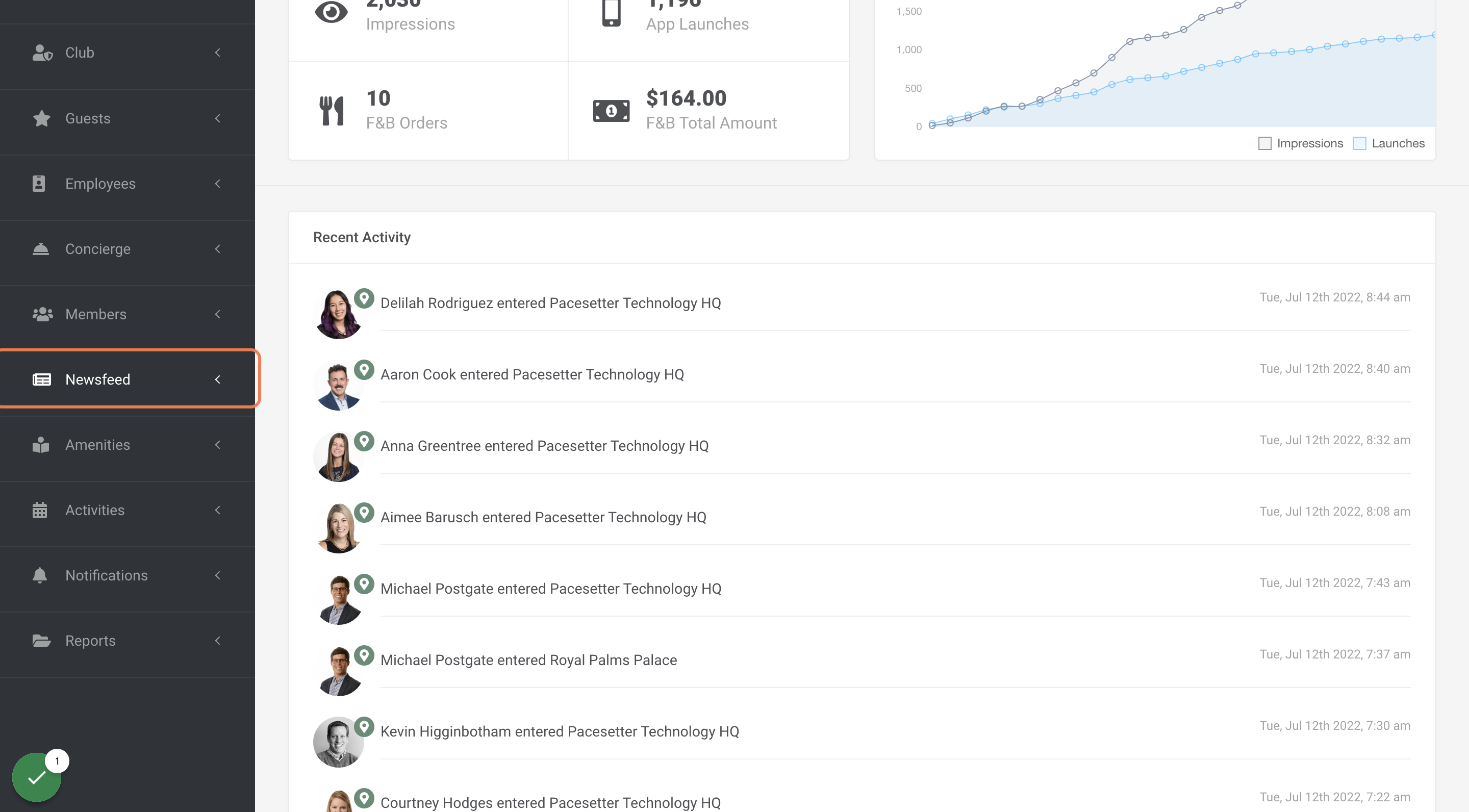Expand the Guests menu chevron
The width and height of the screenshot is (1469, 812).
217,118
